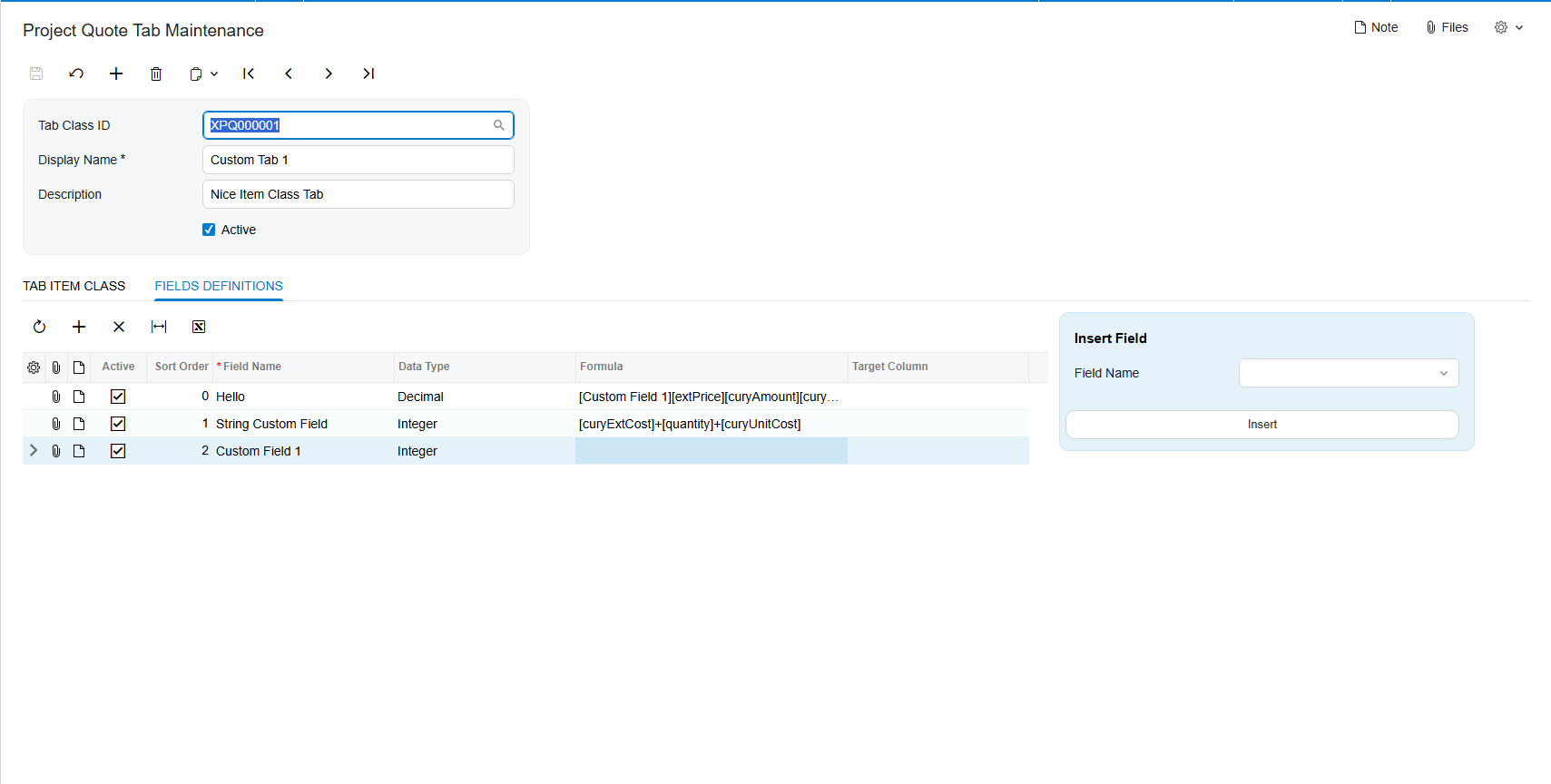
Task: Open the tools gear menu top right
Action: [x=1508, y=27]
